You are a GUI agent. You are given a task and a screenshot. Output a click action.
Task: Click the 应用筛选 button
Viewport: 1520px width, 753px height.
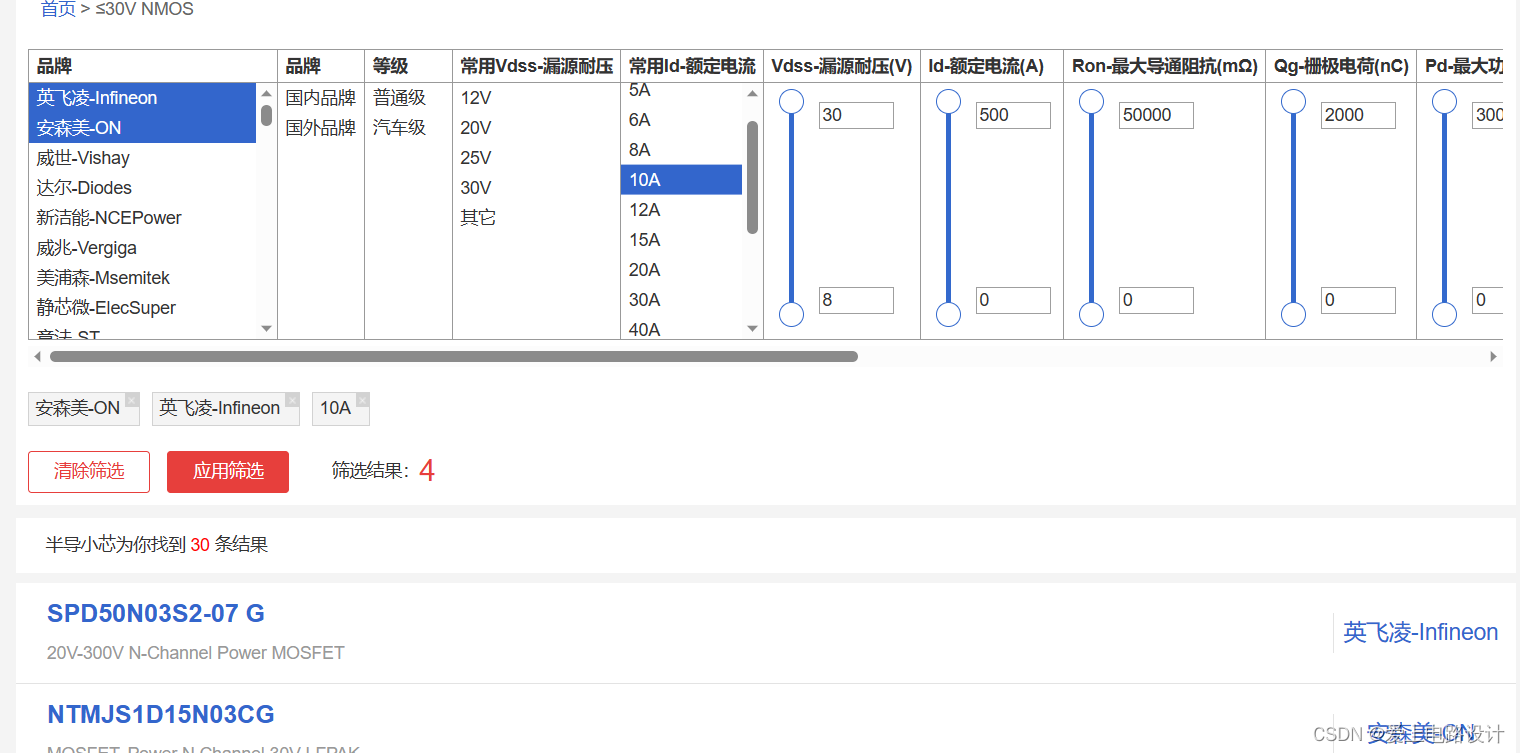pyautogui.click(x=228, y=472)
